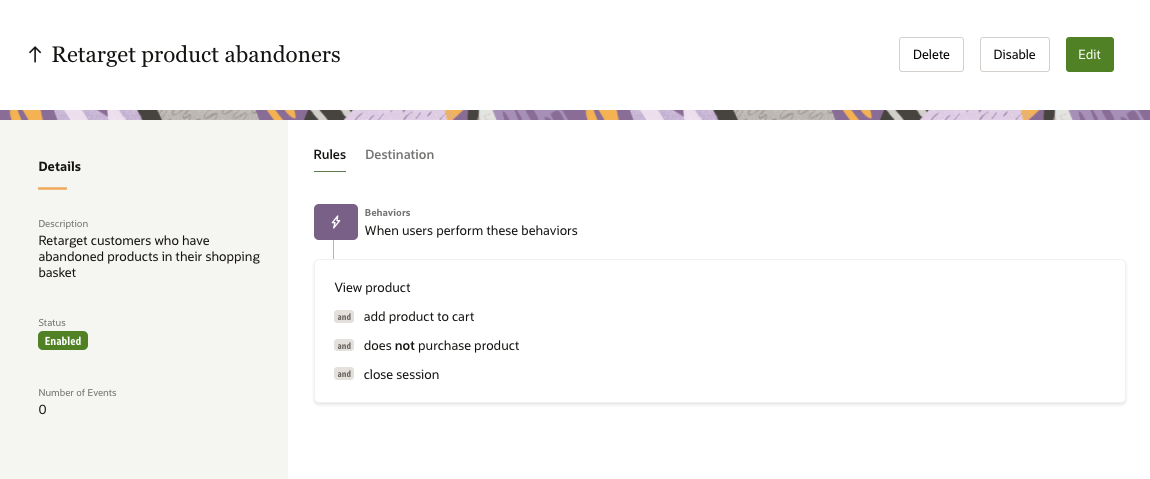Switch to the Rules tab
Image resolution: width=1150 pixels, height=479 pixels.
point(330,155)
